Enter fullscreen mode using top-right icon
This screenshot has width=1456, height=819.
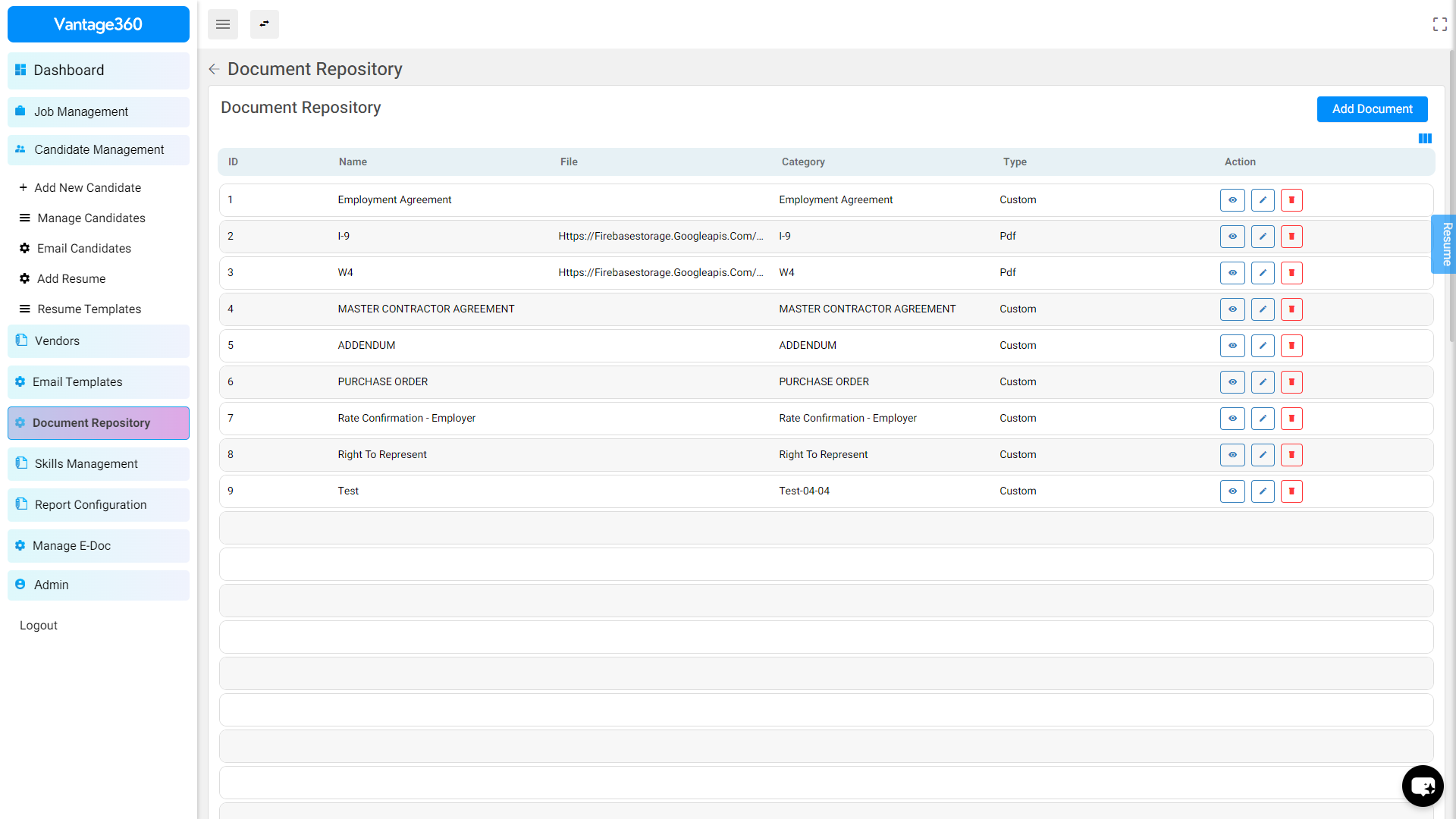[1439, 24]
